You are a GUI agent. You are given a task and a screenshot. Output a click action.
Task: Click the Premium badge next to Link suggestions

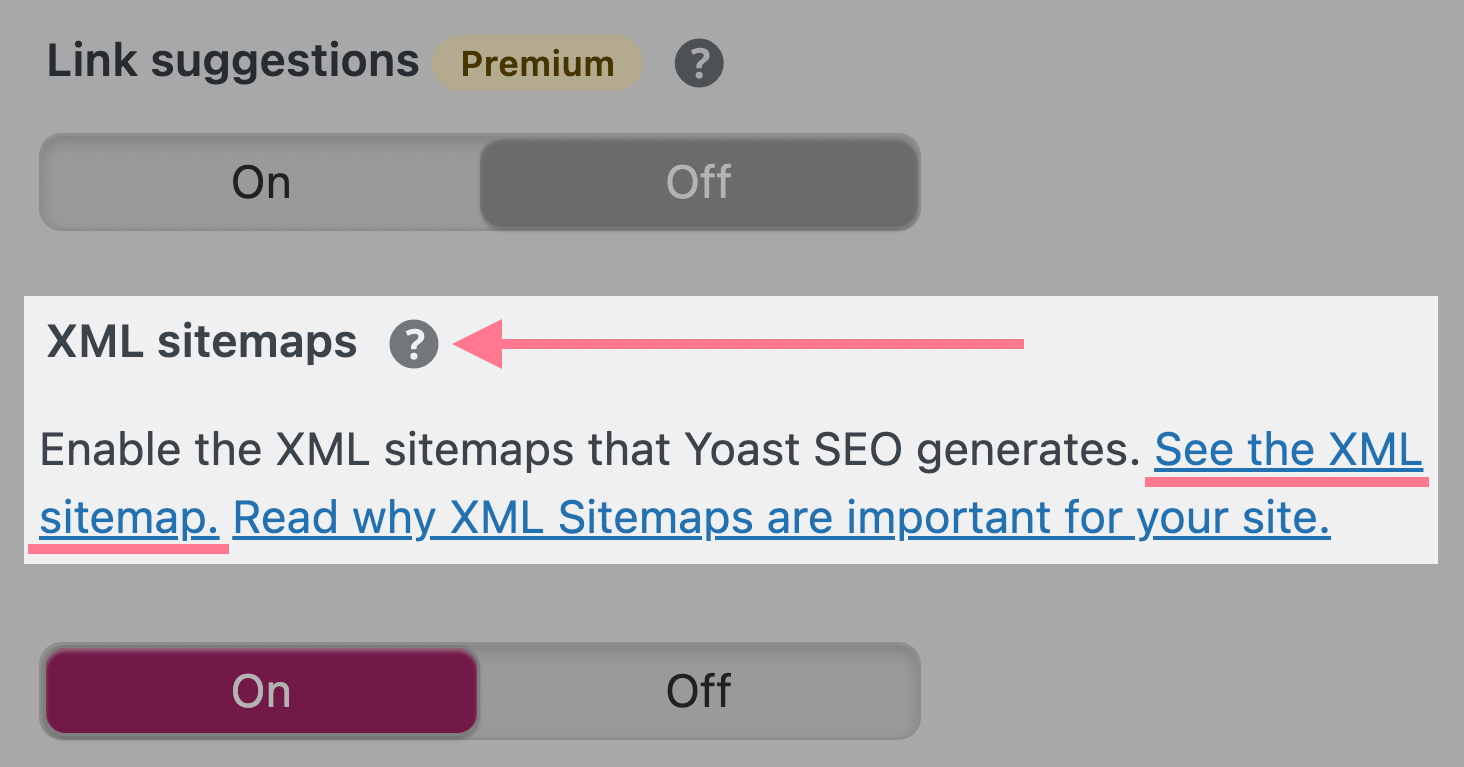(x=537, y=63)
